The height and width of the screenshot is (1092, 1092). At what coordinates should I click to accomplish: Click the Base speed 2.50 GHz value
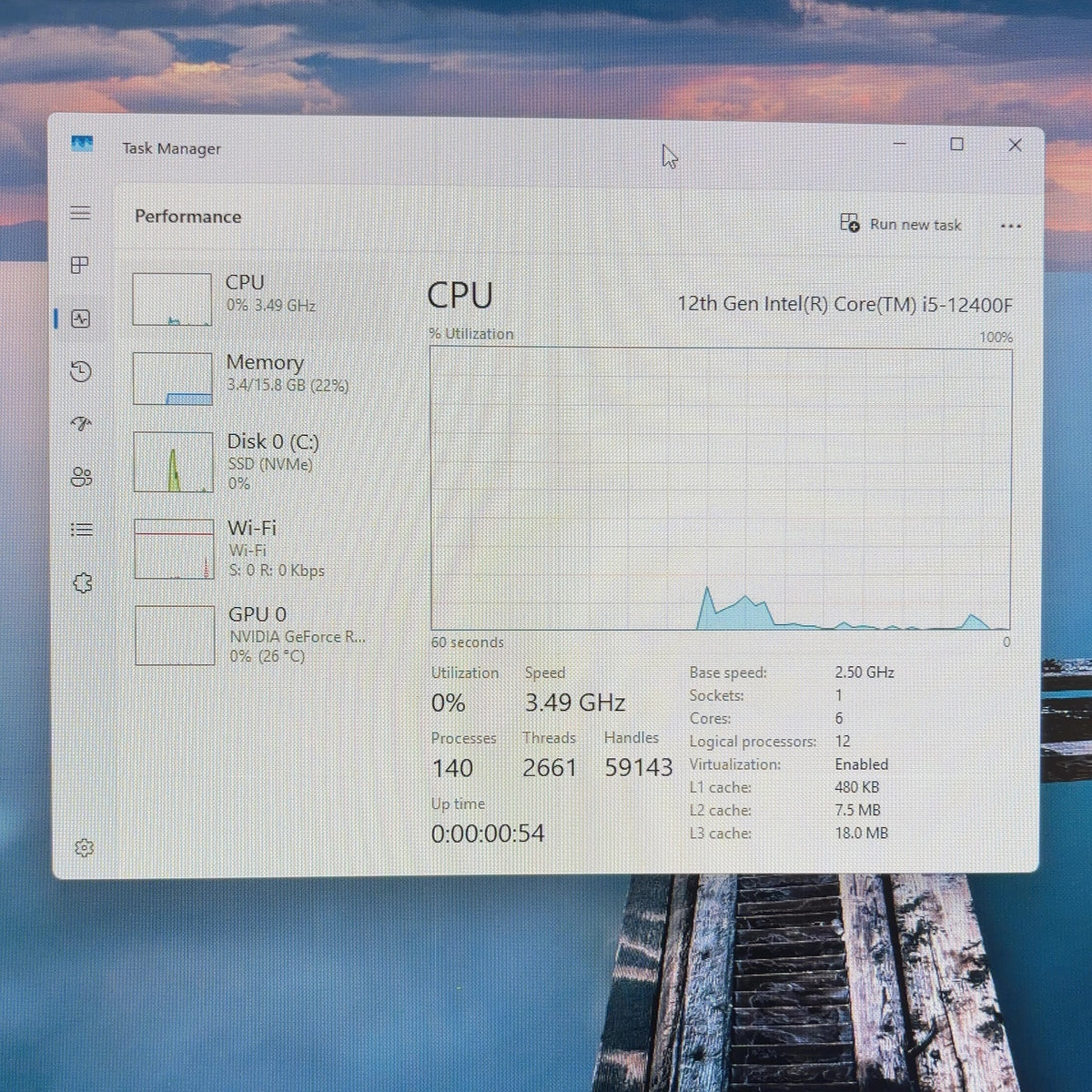tap(864, 672)
